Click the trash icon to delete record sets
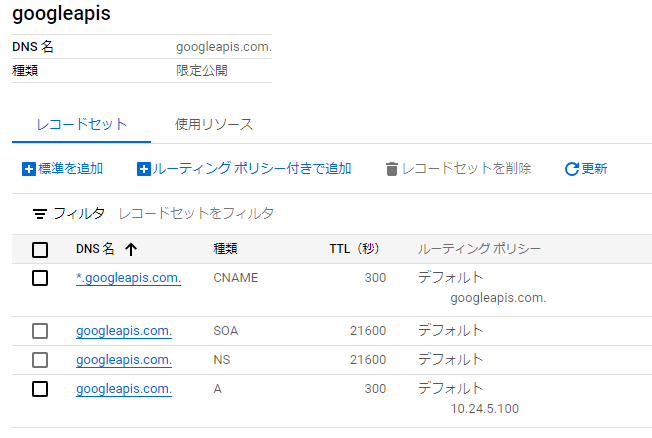The height and width of the screenshot is (438, 652). coord(392,169)
